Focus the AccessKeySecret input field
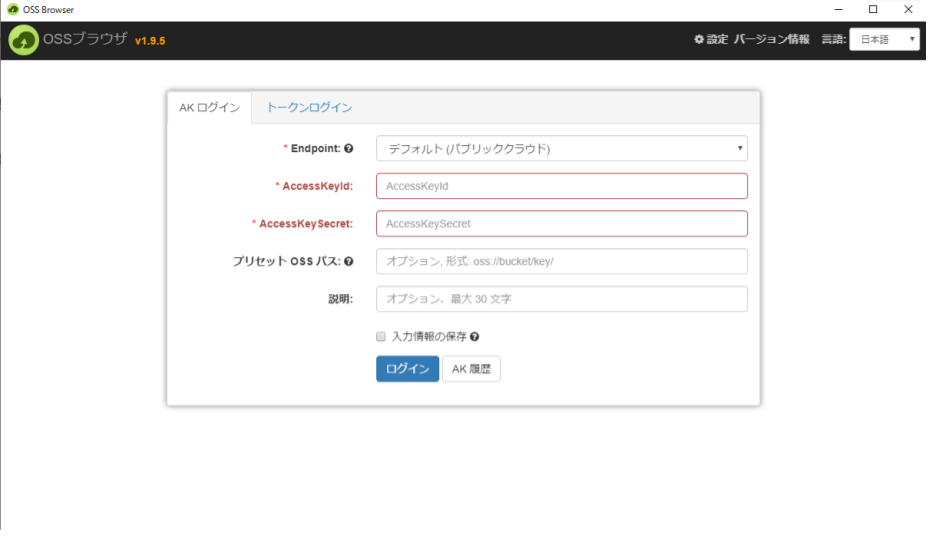 562,224
